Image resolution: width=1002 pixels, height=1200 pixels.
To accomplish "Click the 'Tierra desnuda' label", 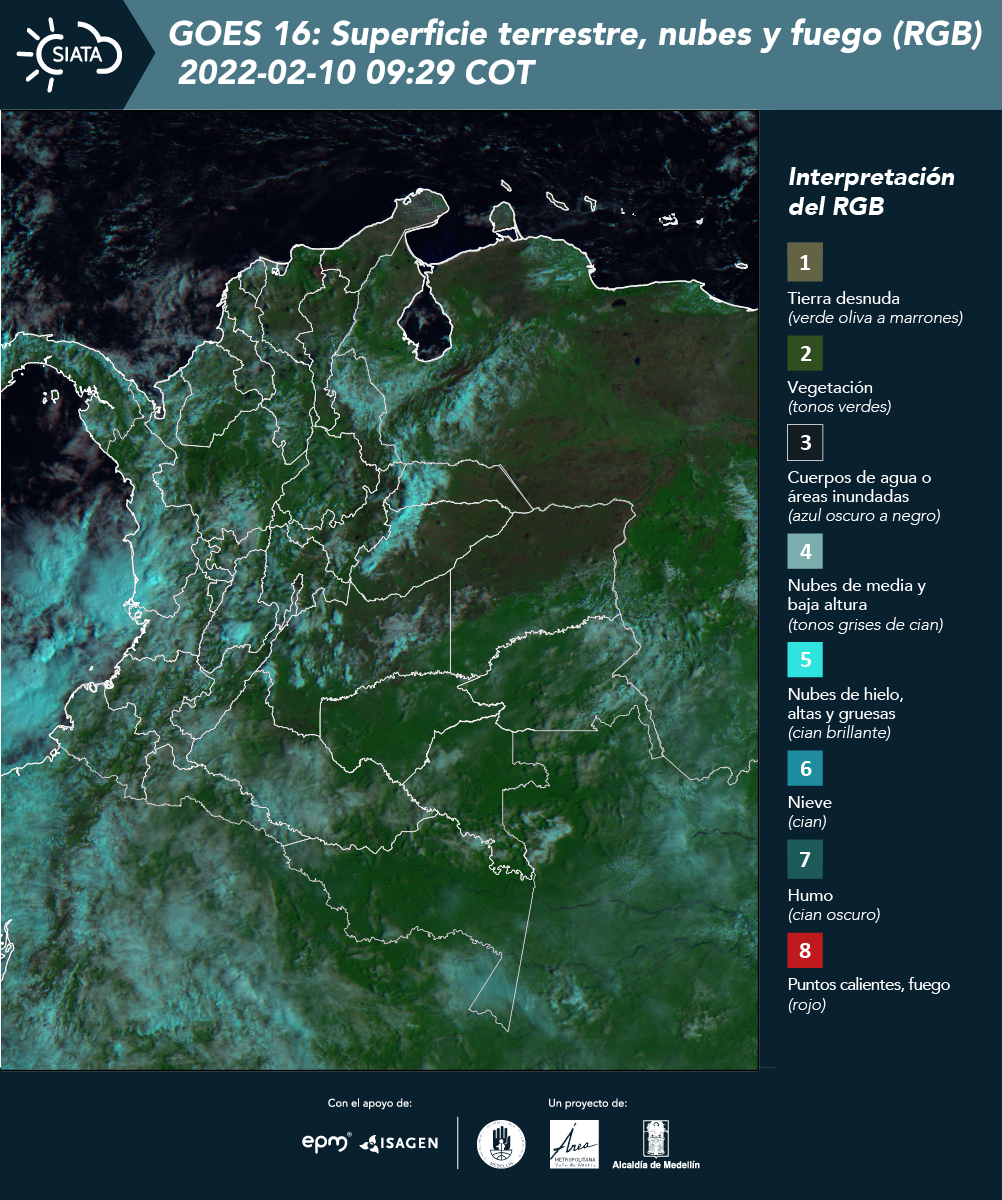I will pyautogui.click(x=843, y=298).
